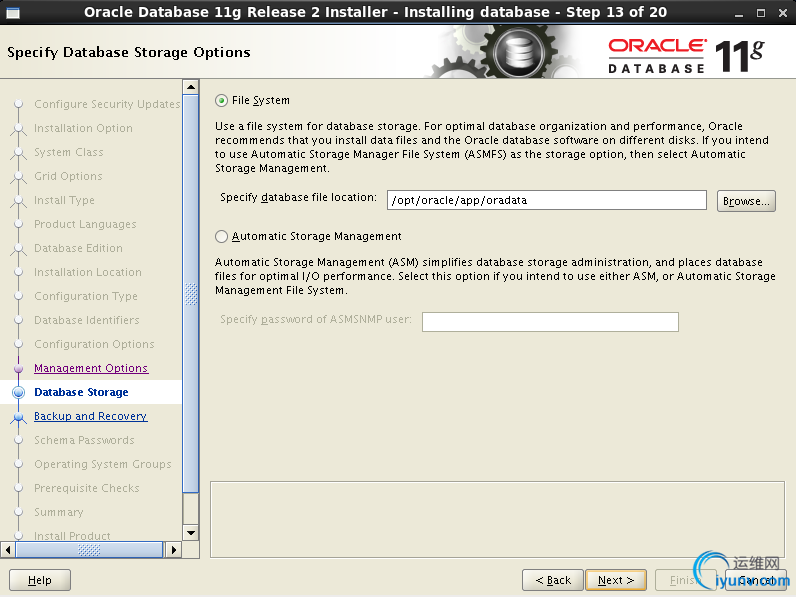Select Database Storage step in sidebar
This screenshot has width=796, height=597.
tap(81, 392)
